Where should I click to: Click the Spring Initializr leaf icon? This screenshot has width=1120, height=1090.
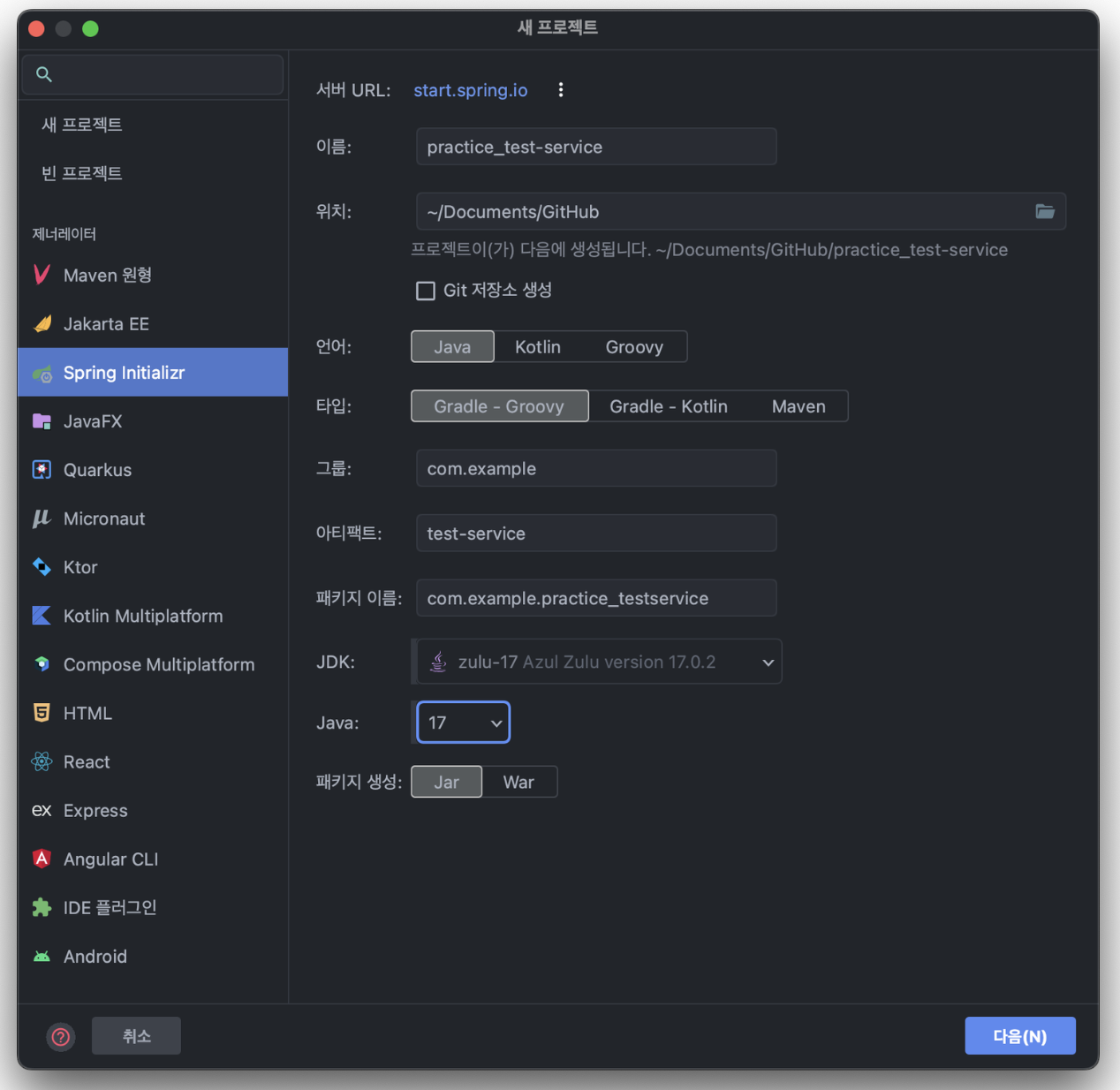[x=42, y=374]
